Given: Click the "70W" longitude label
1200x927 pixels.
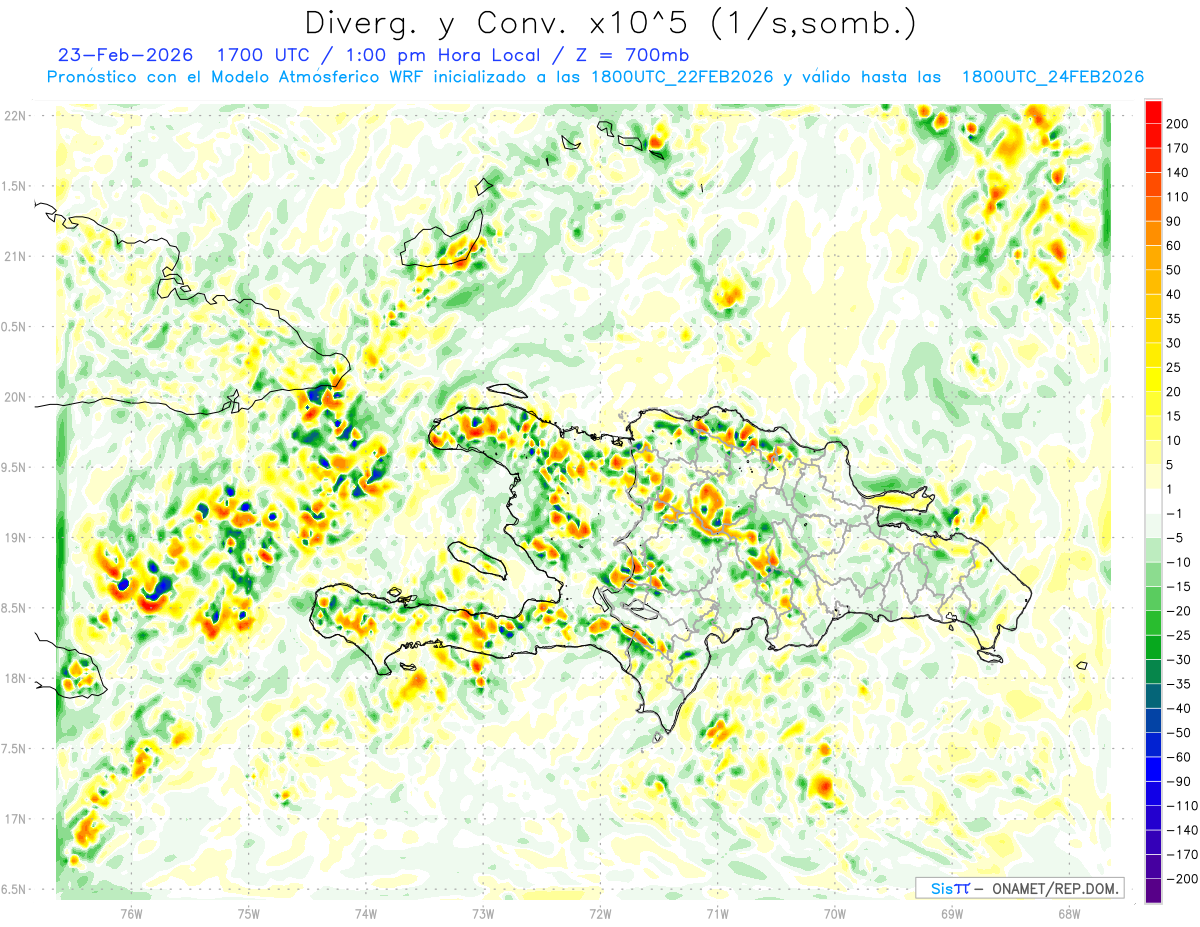Looking at the screenshot, I should (x=834, y=913).
